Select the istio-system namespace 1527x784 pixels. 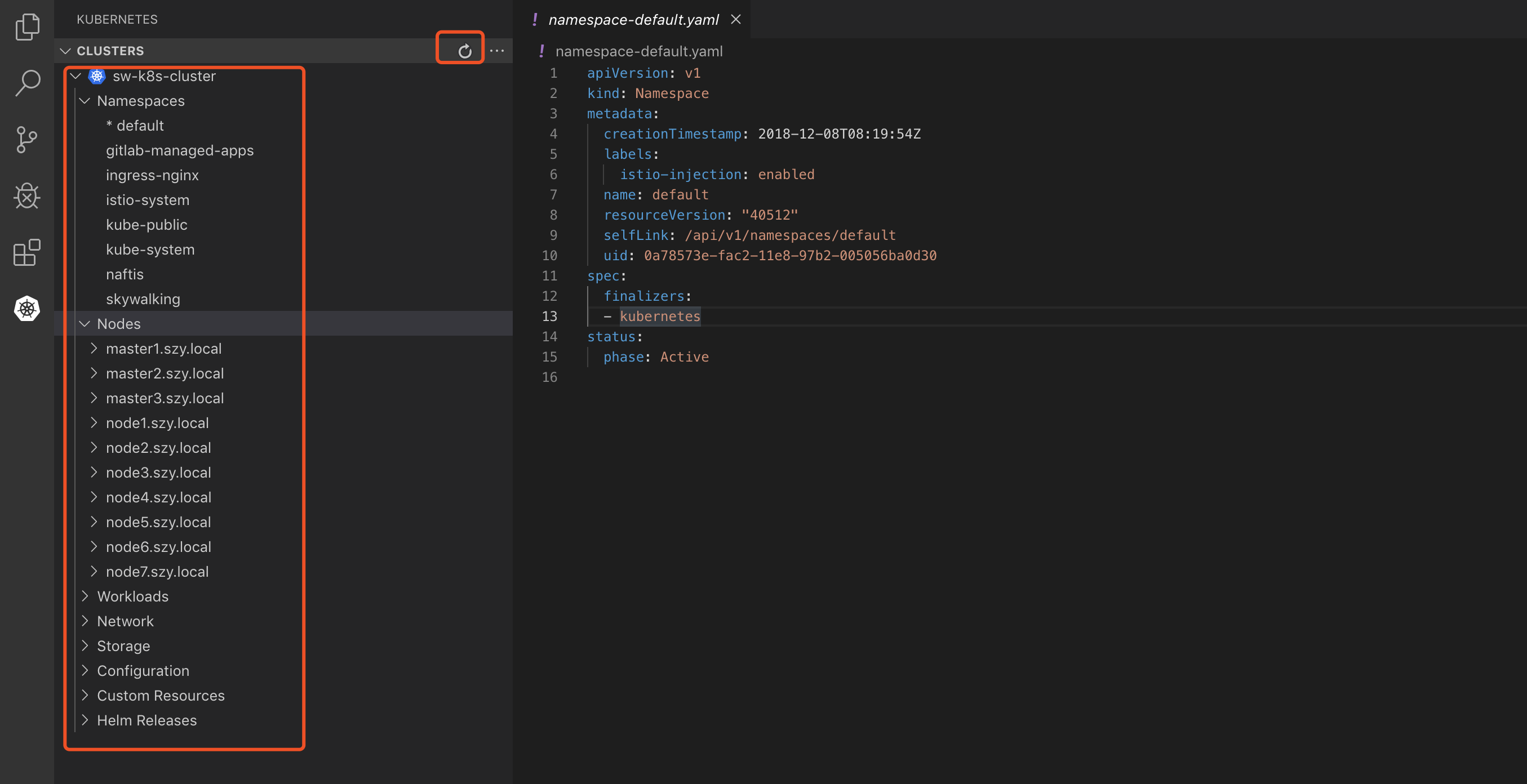pyautogui.click(x=148, y=200)
